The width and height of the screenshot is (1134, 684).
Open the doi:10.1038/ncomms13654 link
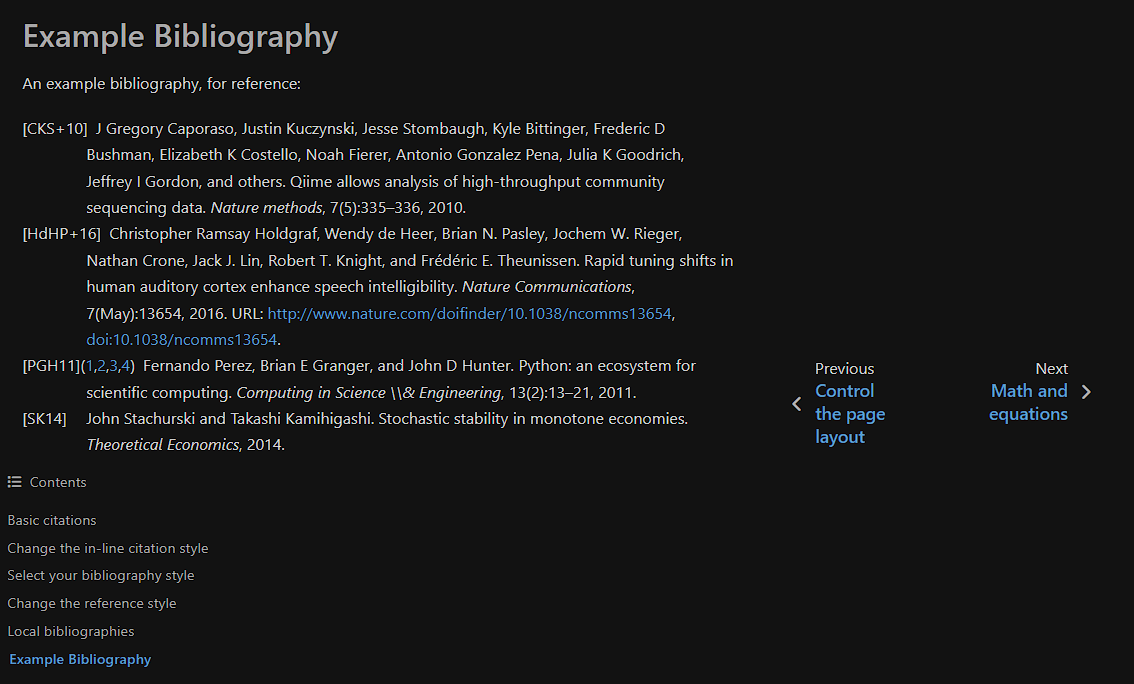click(x=182, y=339)
